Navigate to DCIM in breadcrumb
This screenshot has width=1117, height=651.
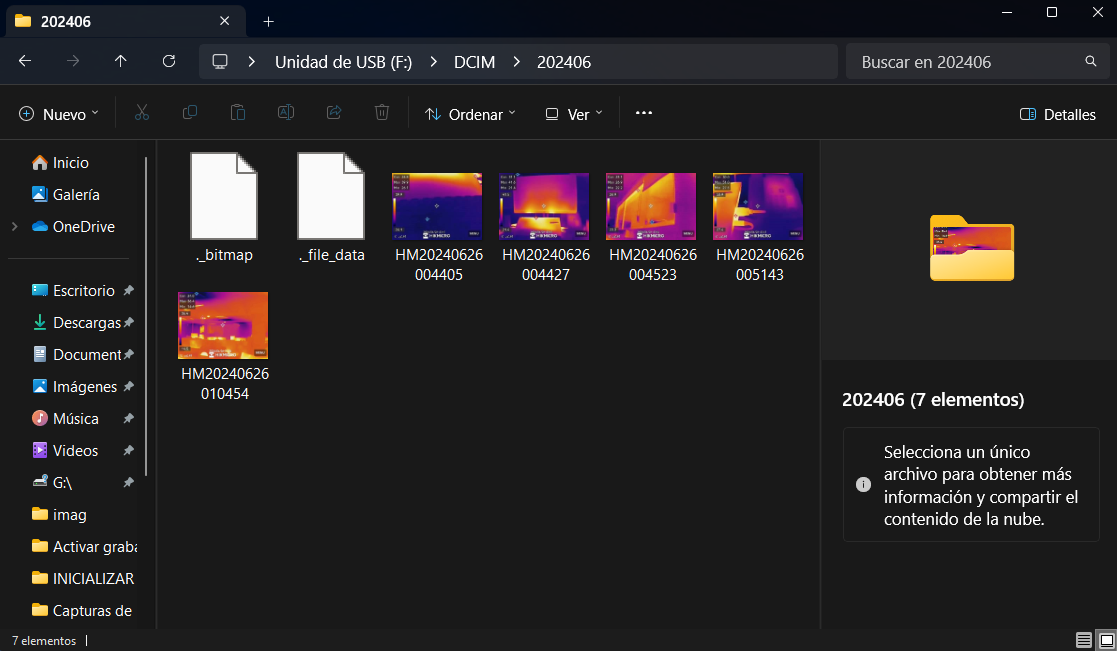pyautogui.click(x=474, y=62)
